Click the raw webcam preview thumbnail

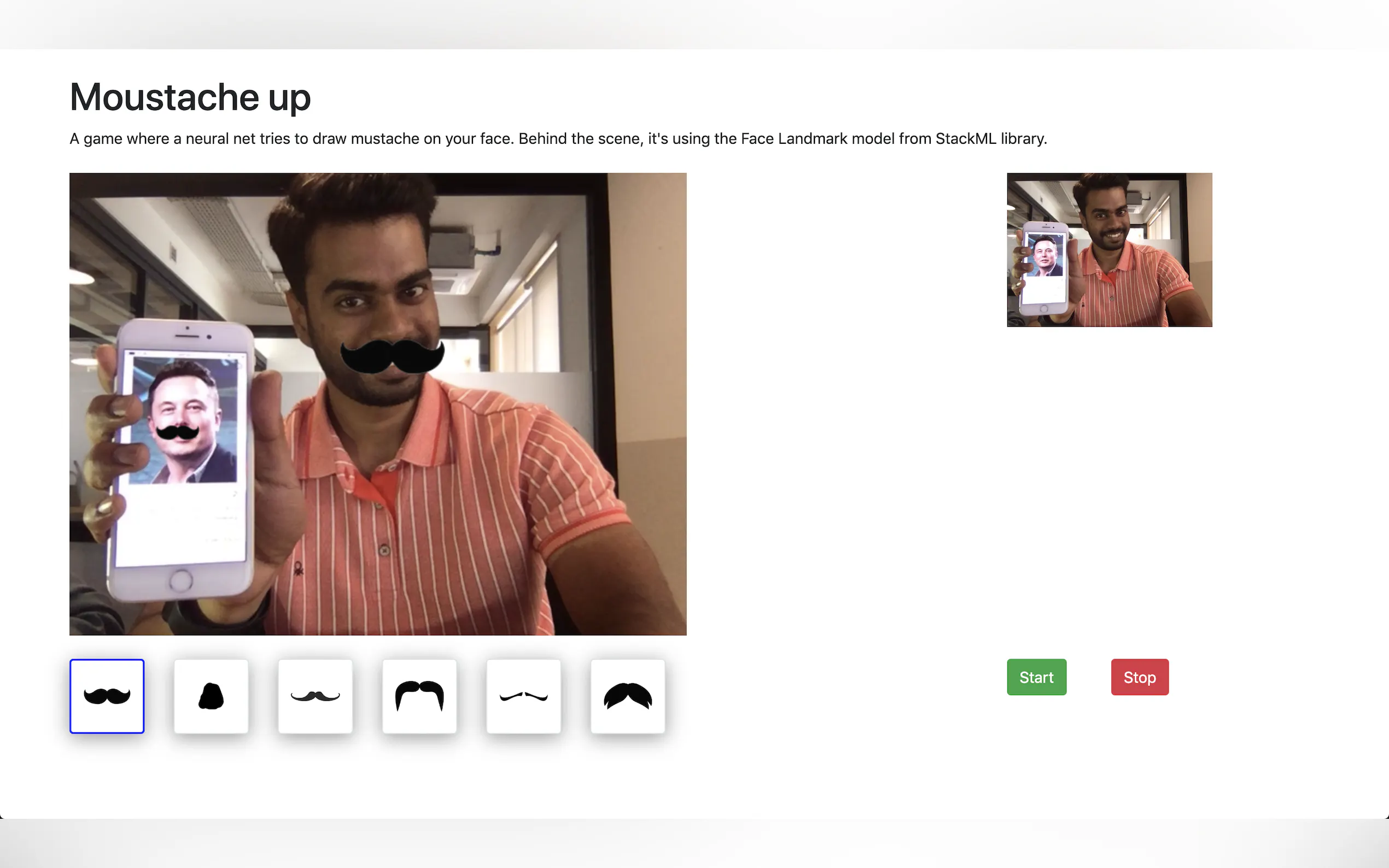[1108, 250]
